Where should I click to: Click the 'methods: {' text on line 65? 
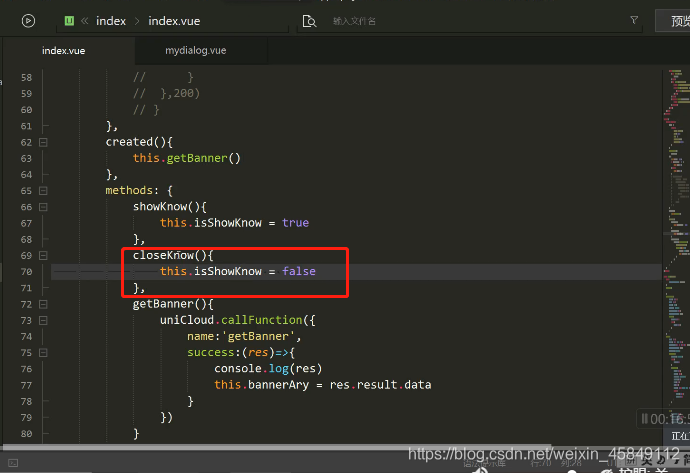[139, 191]
